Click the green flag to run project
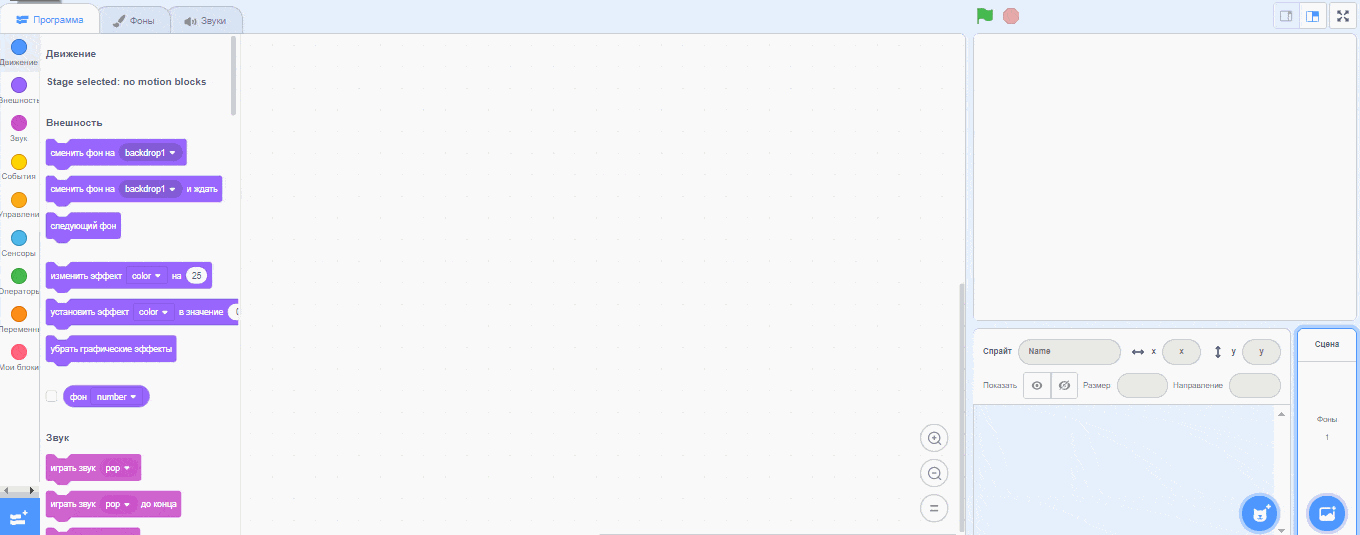 [x=985, y=16]
